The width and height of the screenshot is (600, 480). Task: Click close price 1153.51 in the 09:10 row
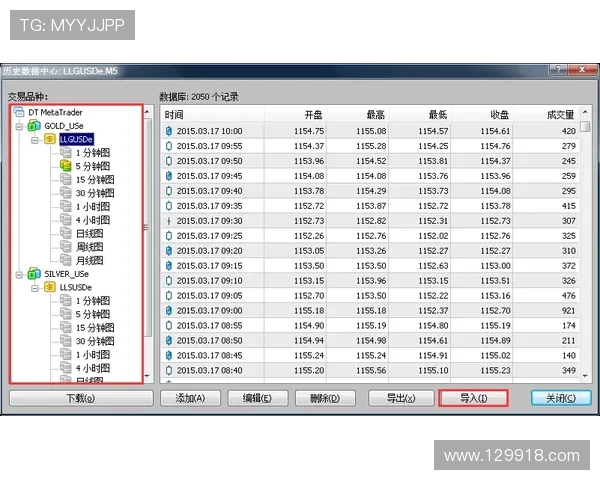click(x=495, y=281)
